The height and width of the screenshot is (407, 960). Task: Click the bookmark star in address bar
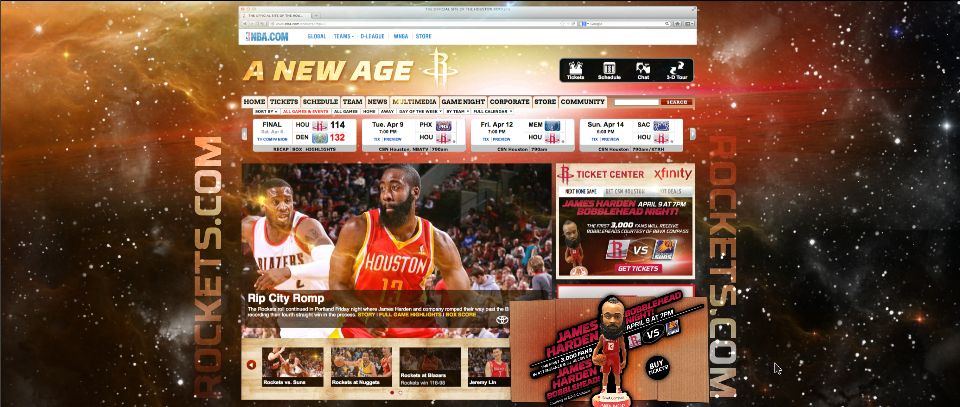562,23
